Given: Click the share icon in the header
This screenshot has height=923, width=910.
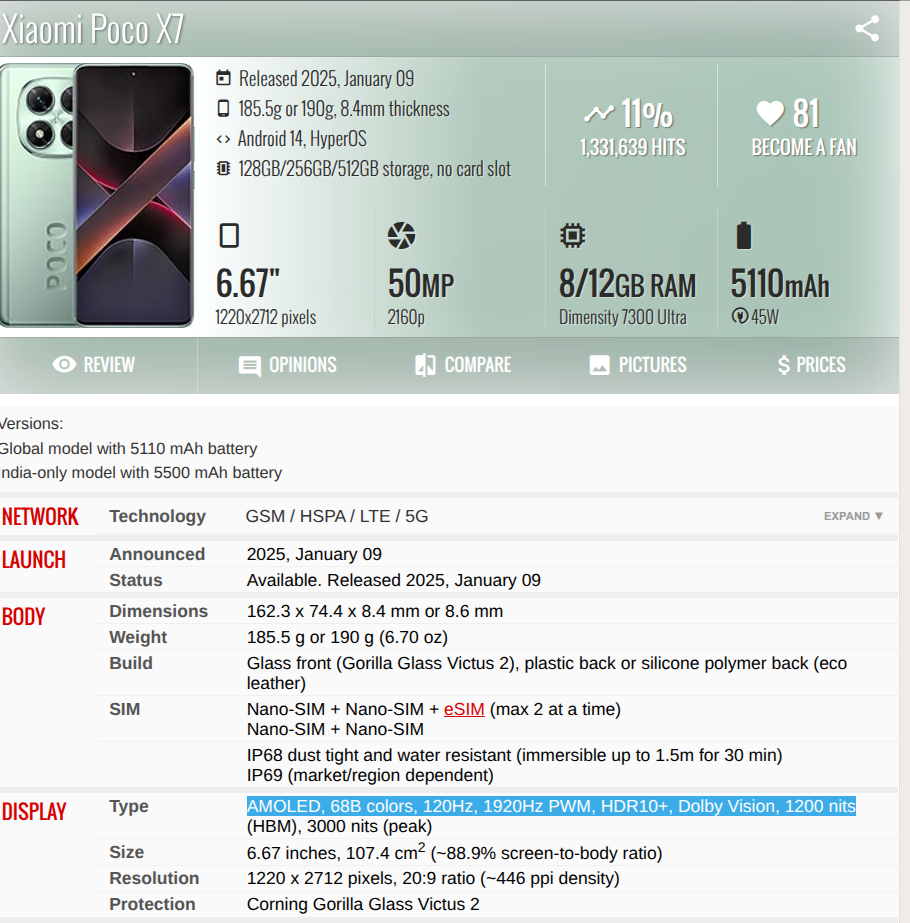Looking at the screenshot, I should pos(867,28).
